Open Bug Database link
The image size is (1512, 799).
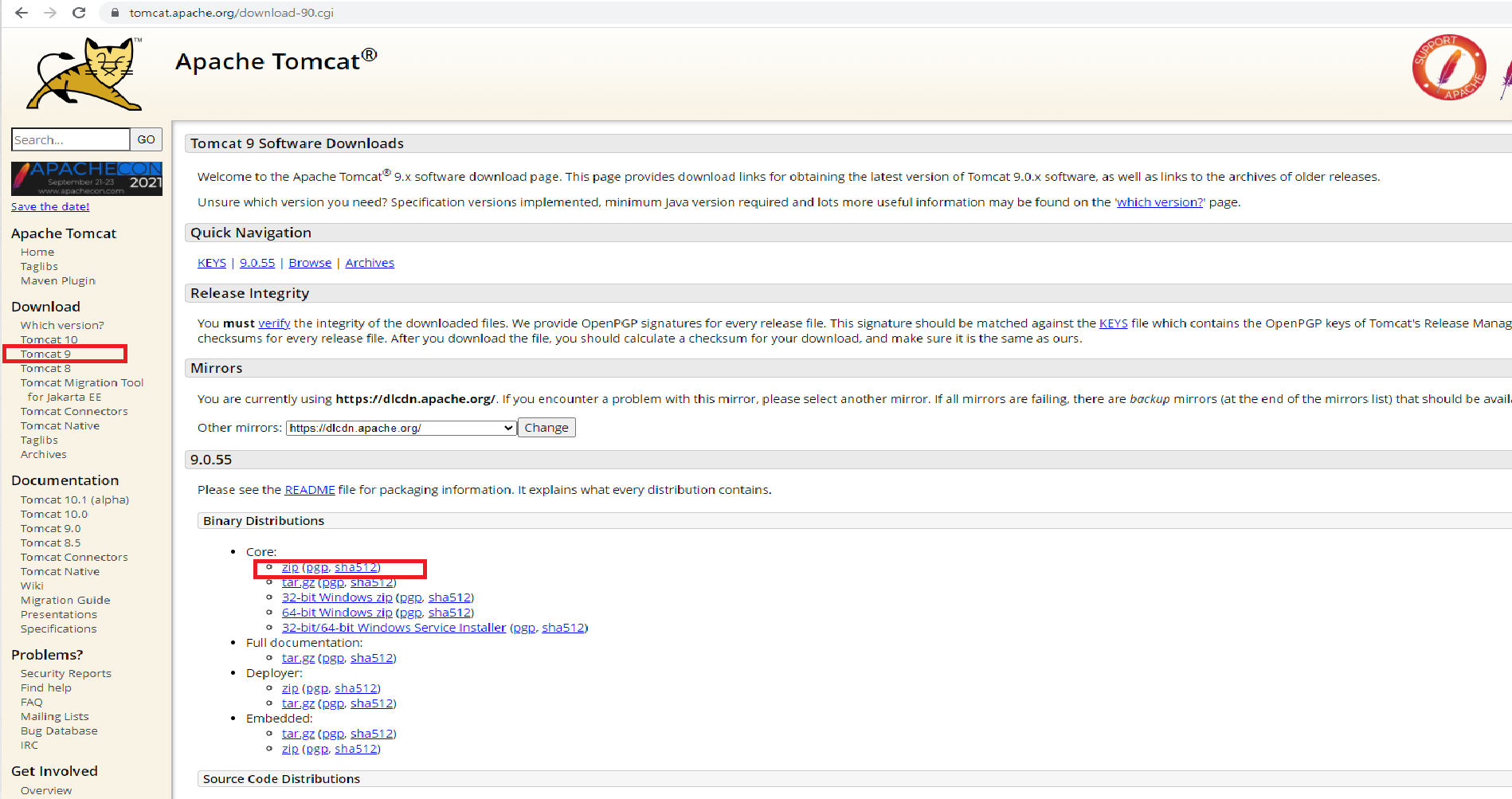click(x=60, y=730)
